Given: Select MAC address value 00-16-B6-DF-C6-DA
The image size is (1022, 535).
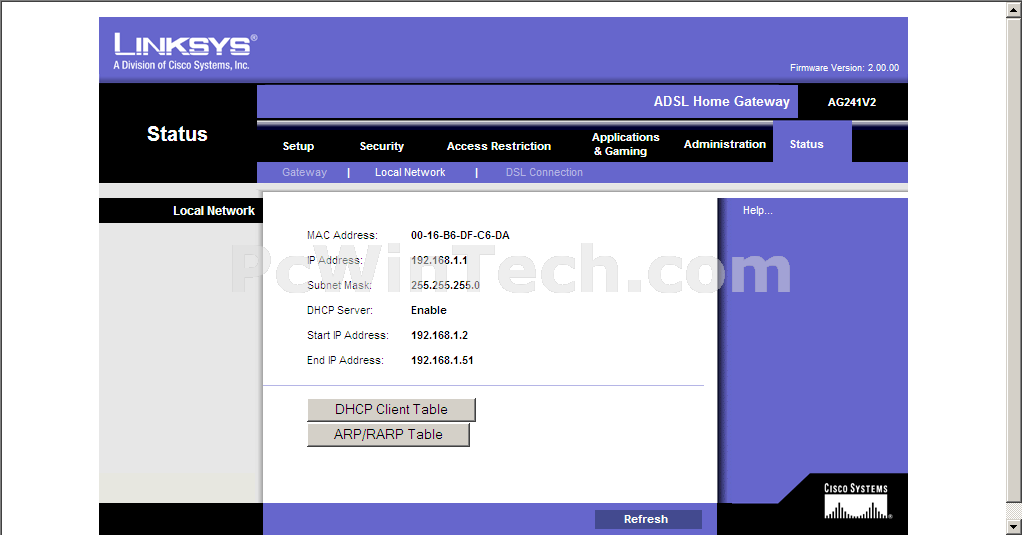Looking at the screenshot, I should 460,235.
